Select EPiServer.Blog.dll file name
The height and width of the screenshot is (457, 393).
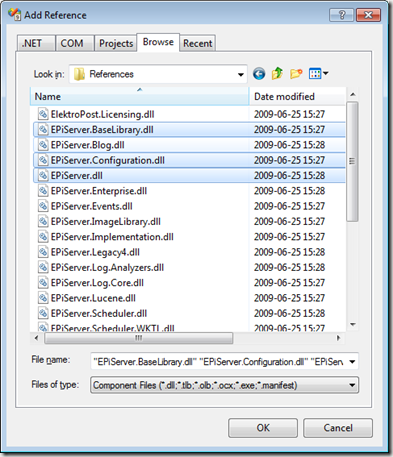(87, 145)
